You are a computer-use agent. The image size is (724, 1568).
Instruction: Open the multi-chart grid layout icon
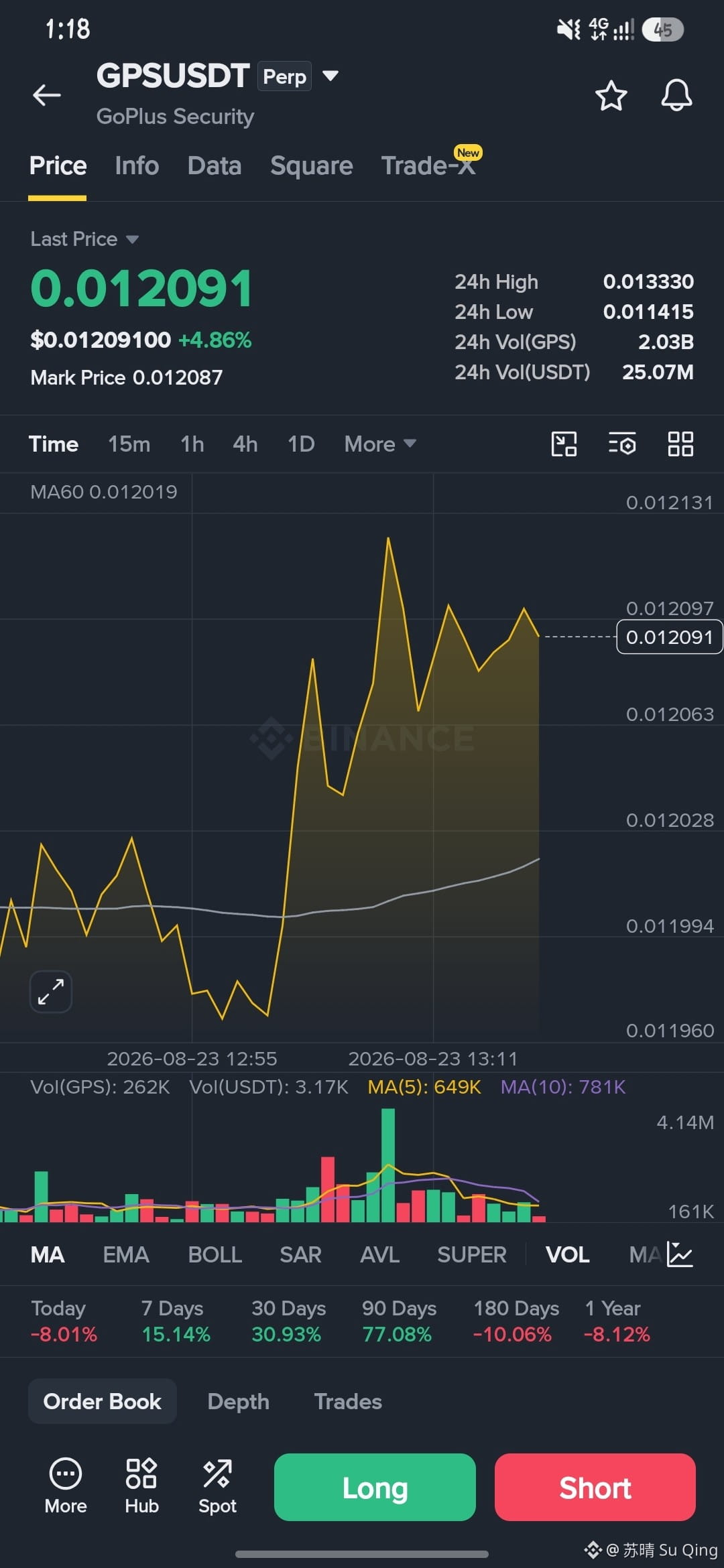(680, 444)
